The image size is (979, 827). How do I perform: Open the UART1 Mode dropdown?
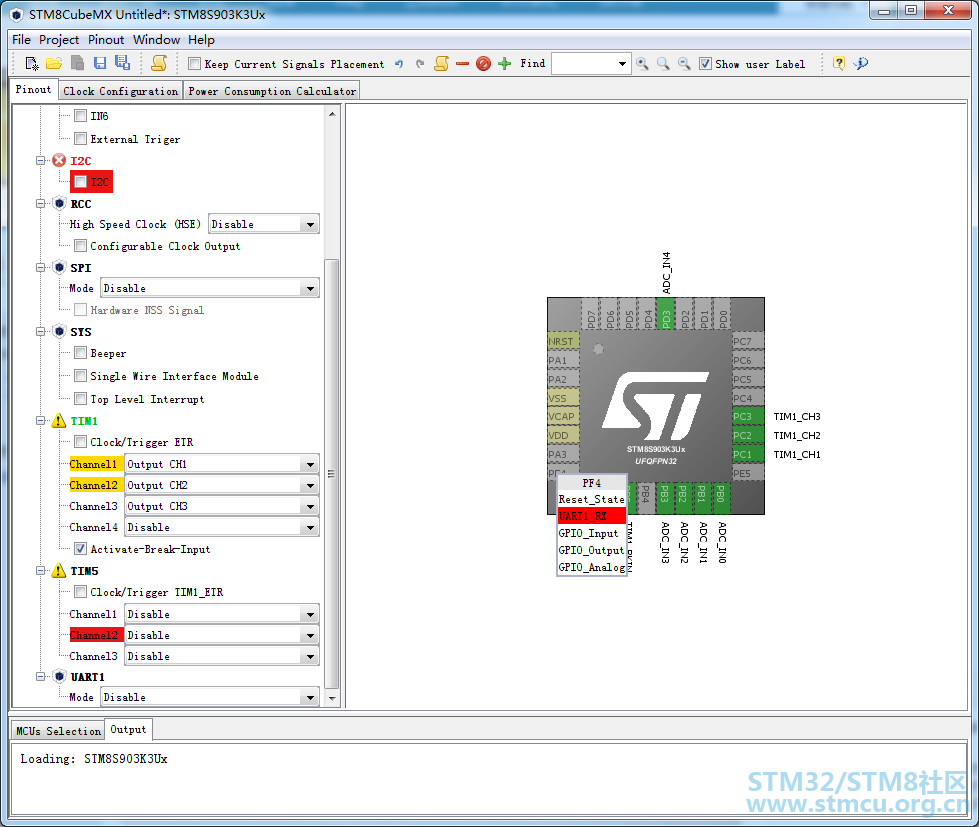(210, 697)
